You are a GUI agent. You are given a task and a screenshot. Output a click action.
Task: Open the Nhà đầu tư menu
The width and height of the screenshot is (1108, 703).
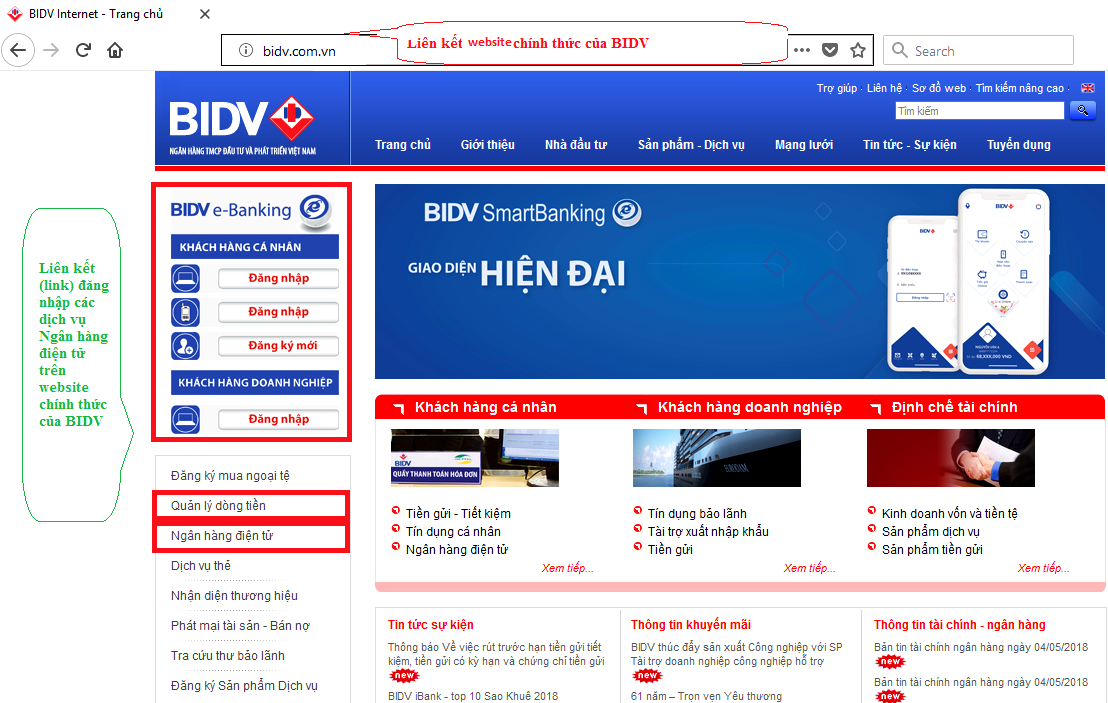(576, 145)
